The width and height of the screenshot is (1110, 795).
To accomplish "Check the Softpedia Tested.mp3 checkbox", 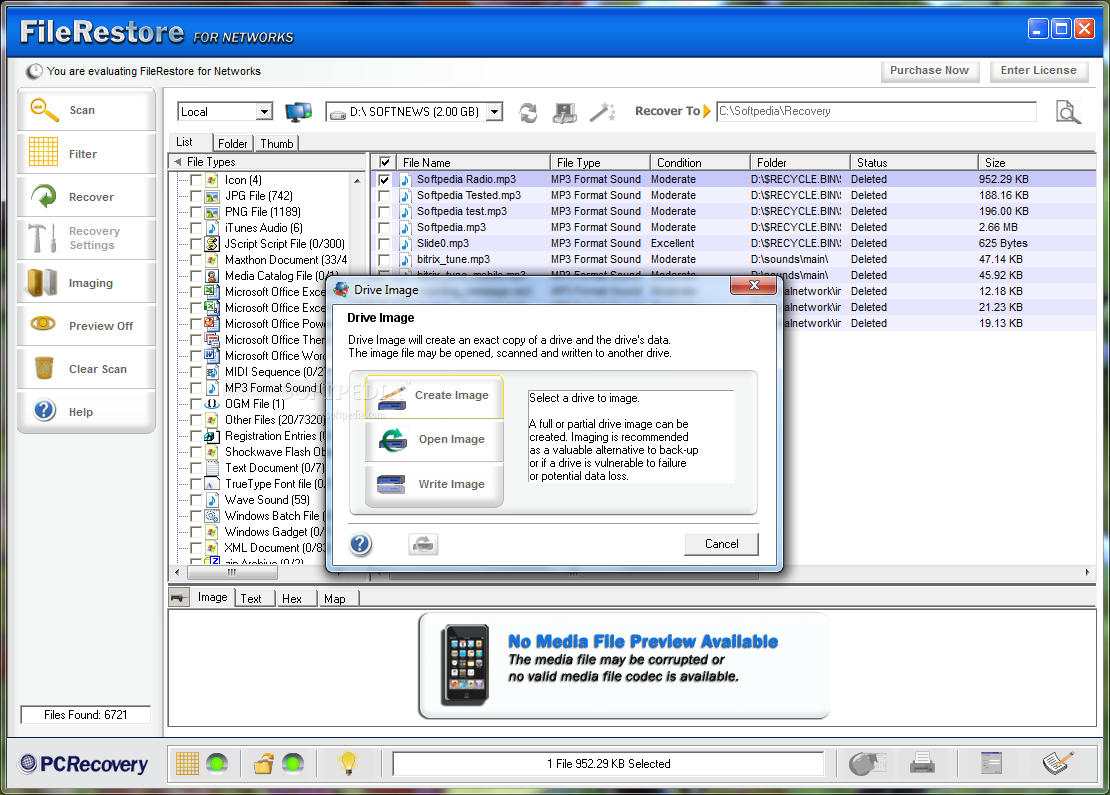I will pos(384,195).
